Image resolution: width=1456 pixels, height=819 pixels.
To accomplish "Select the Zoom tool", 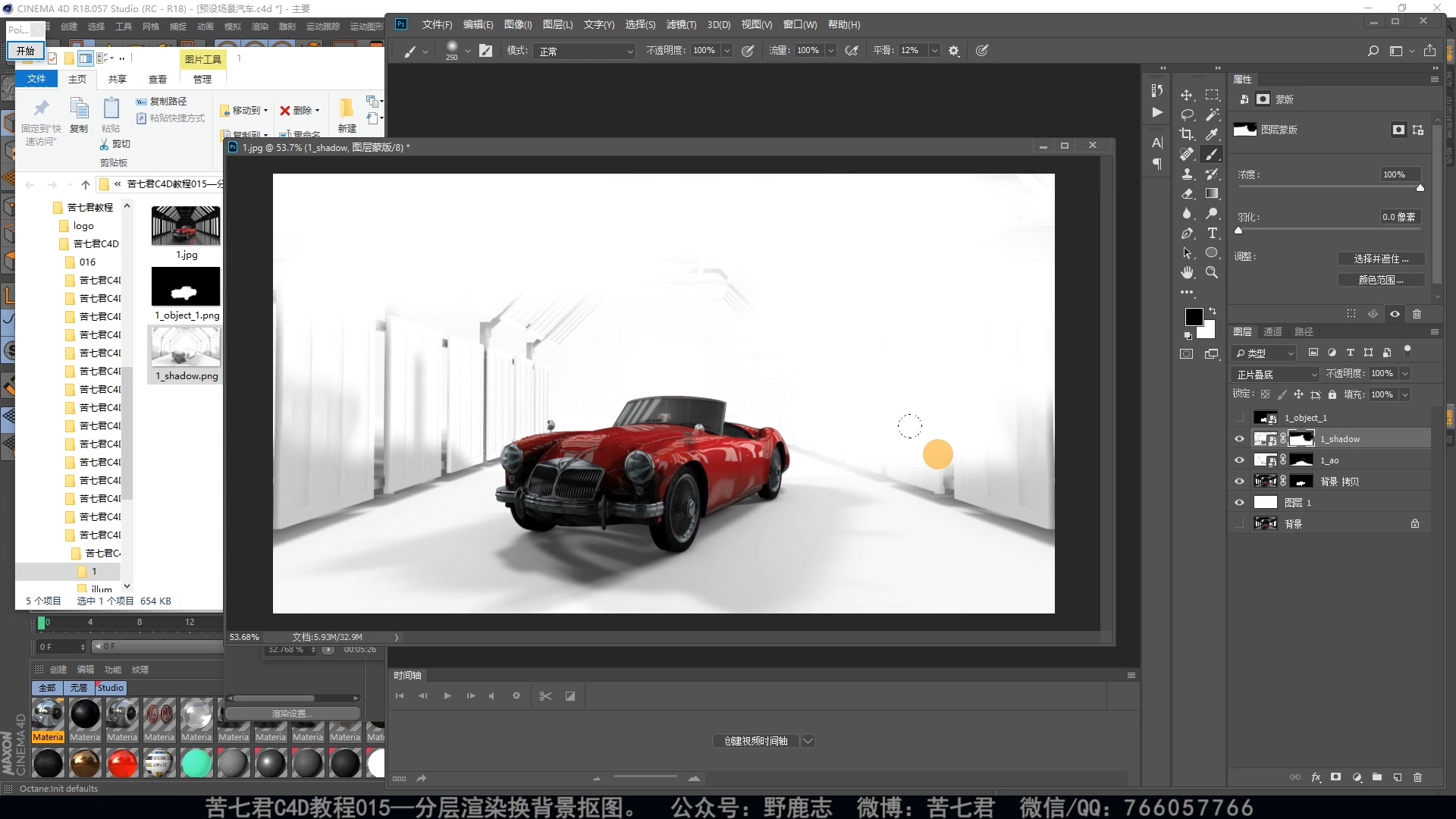I will pos(1213,273).
